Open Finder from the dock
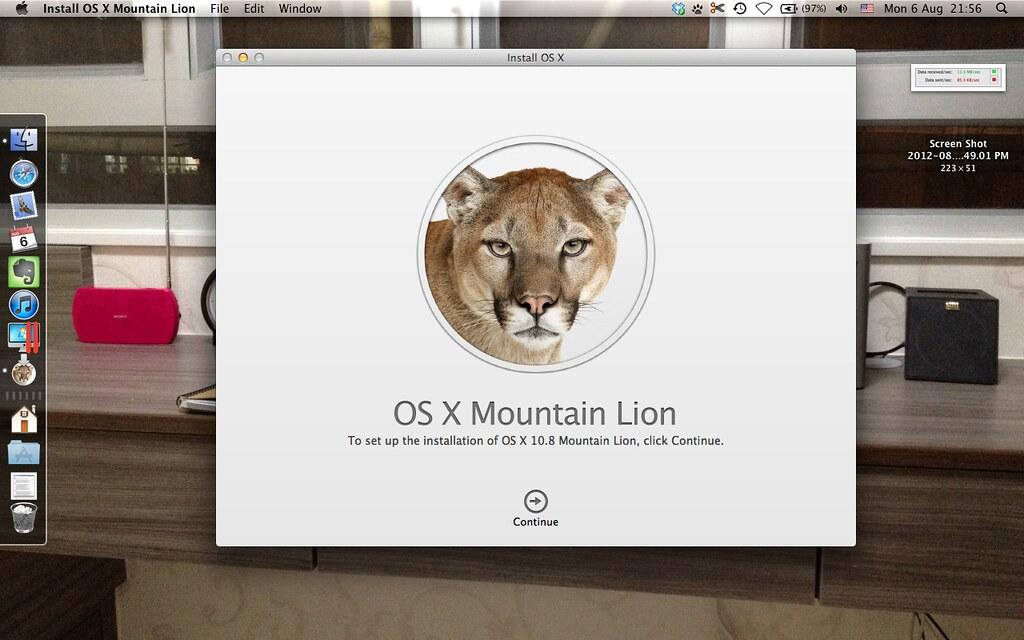The width and height of the screenshot is (1024, 640). click(x=23, y=140)
